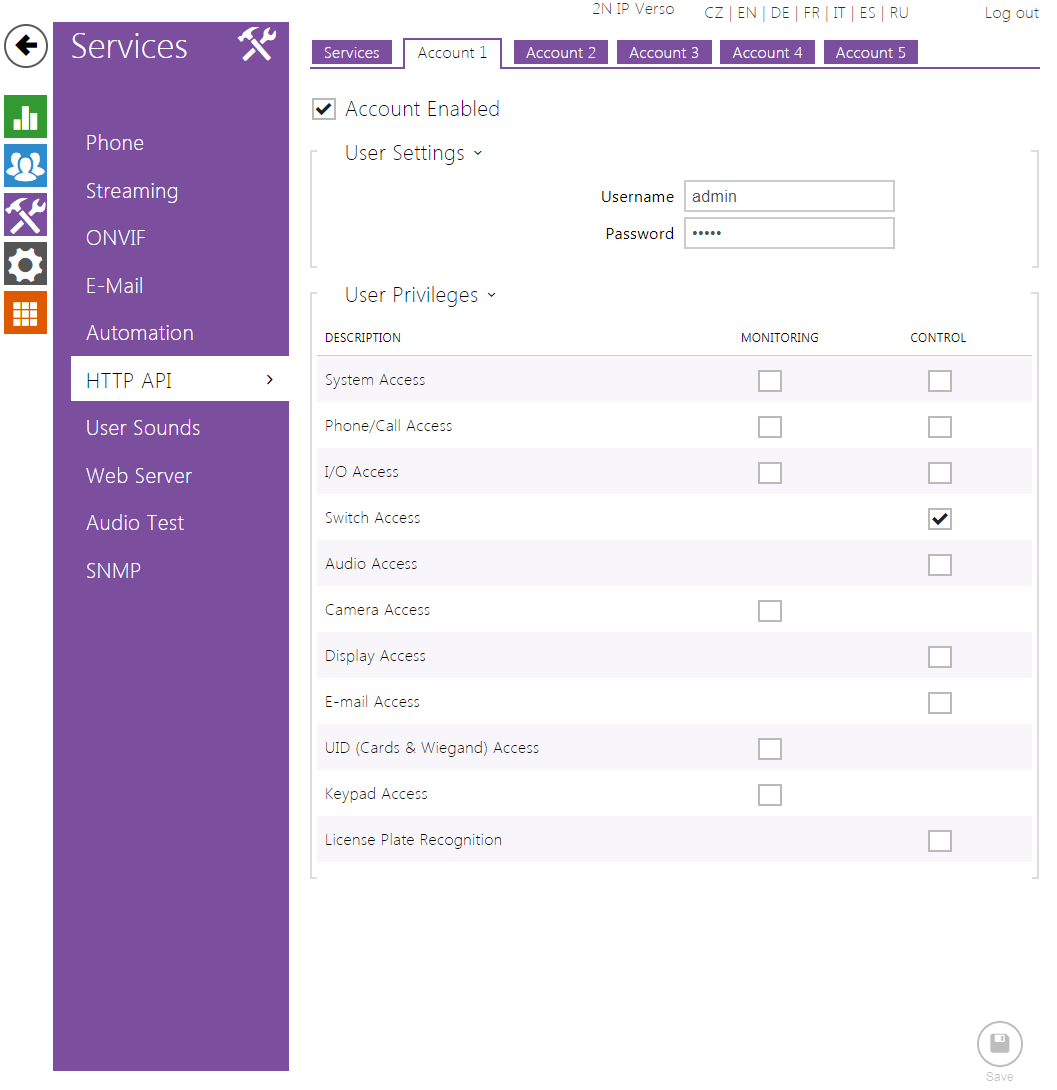Disable Switch Access control checkbox
Screen dimensions: 1057x1090
coord(939,519)
